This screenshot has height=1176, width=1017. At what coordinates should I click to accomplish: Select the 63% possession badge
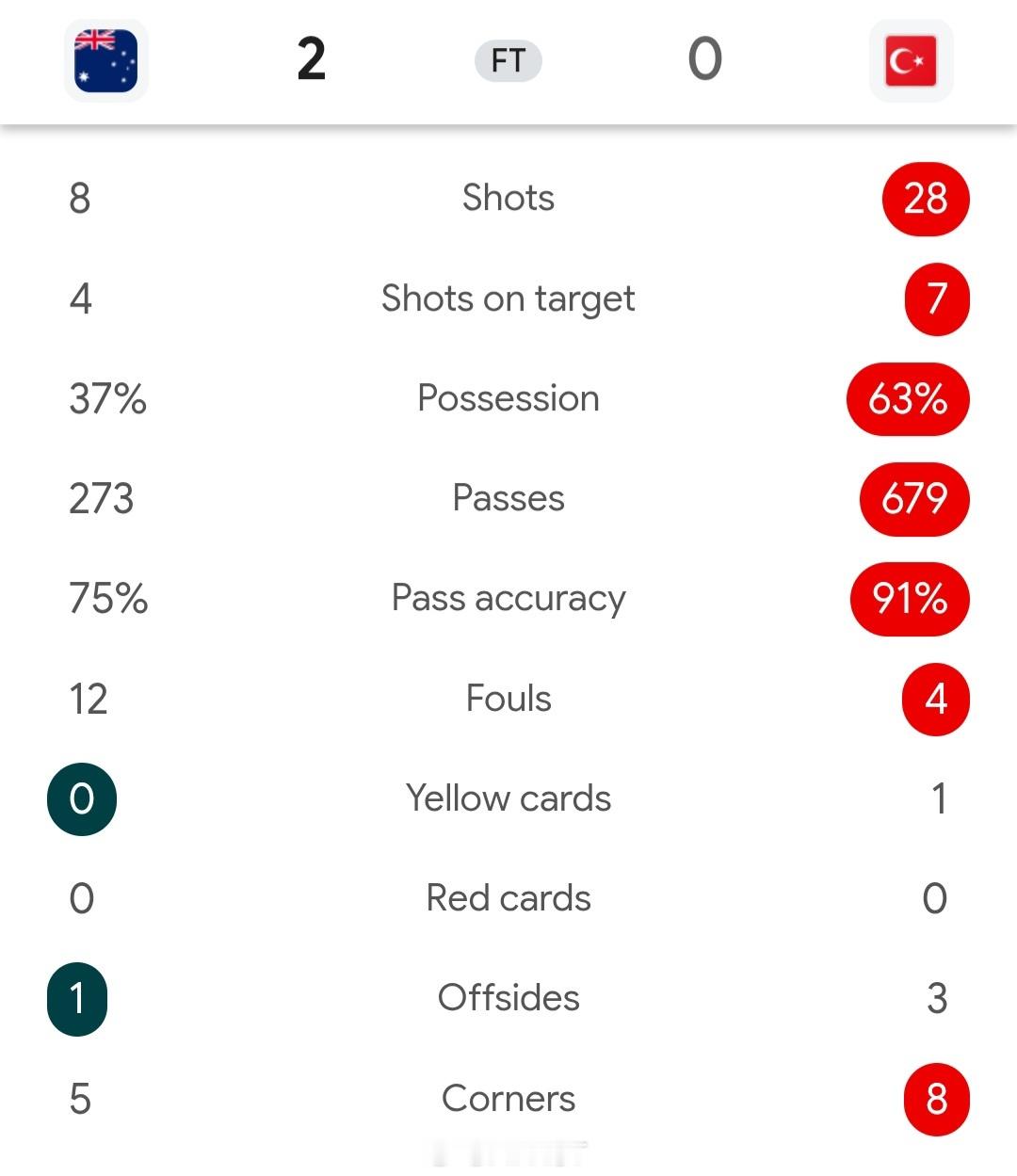(x=908, y=399)
